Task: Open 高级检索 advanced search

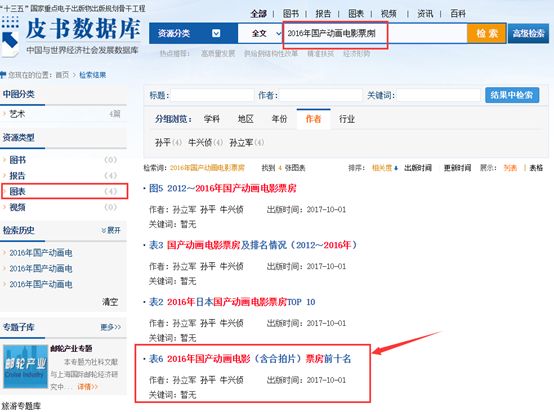Action: click(528, 33)
